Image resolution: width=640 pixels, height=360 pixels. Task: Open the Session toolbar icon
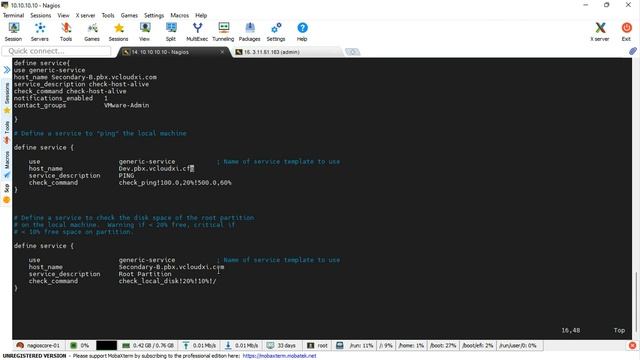pyautogui.click(x=13, y=32)
